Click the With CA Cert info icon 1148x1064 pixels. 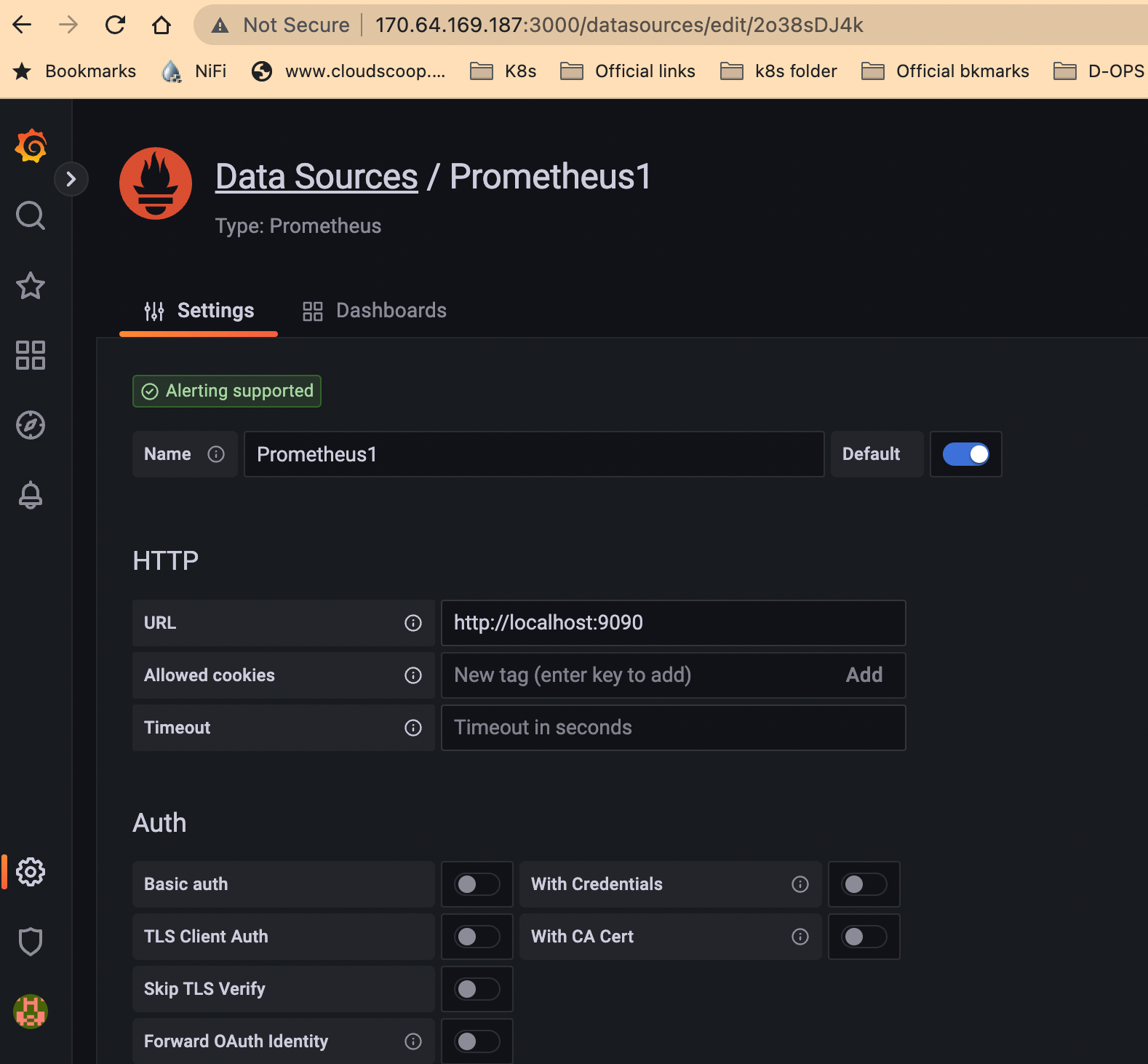[800, 937]
